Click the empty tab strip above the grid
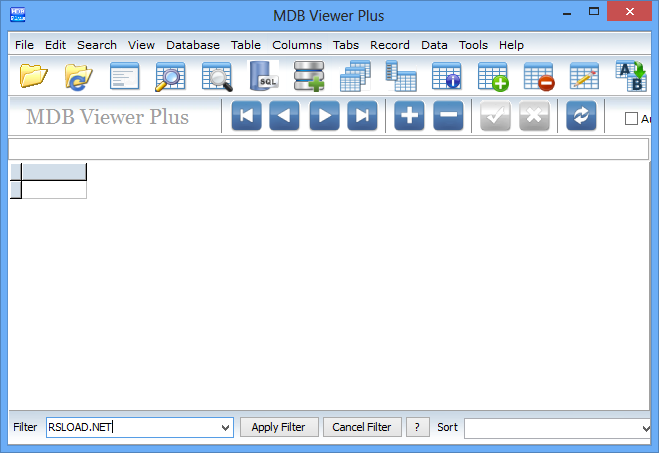This screenshot has width=659, height=453. 328,149
